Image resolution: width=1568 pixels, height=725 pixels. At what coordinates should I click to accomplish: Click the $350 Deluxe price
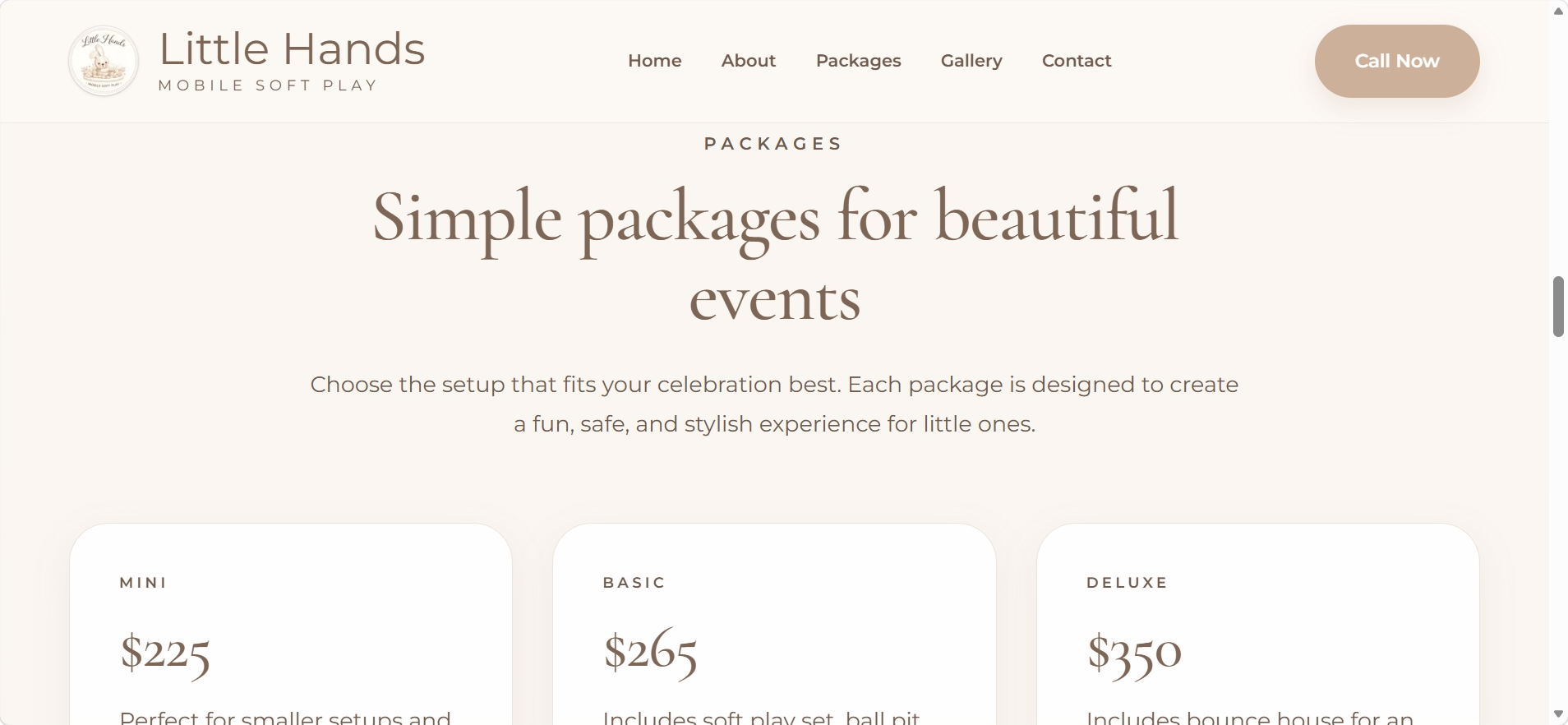(1134, 653)
